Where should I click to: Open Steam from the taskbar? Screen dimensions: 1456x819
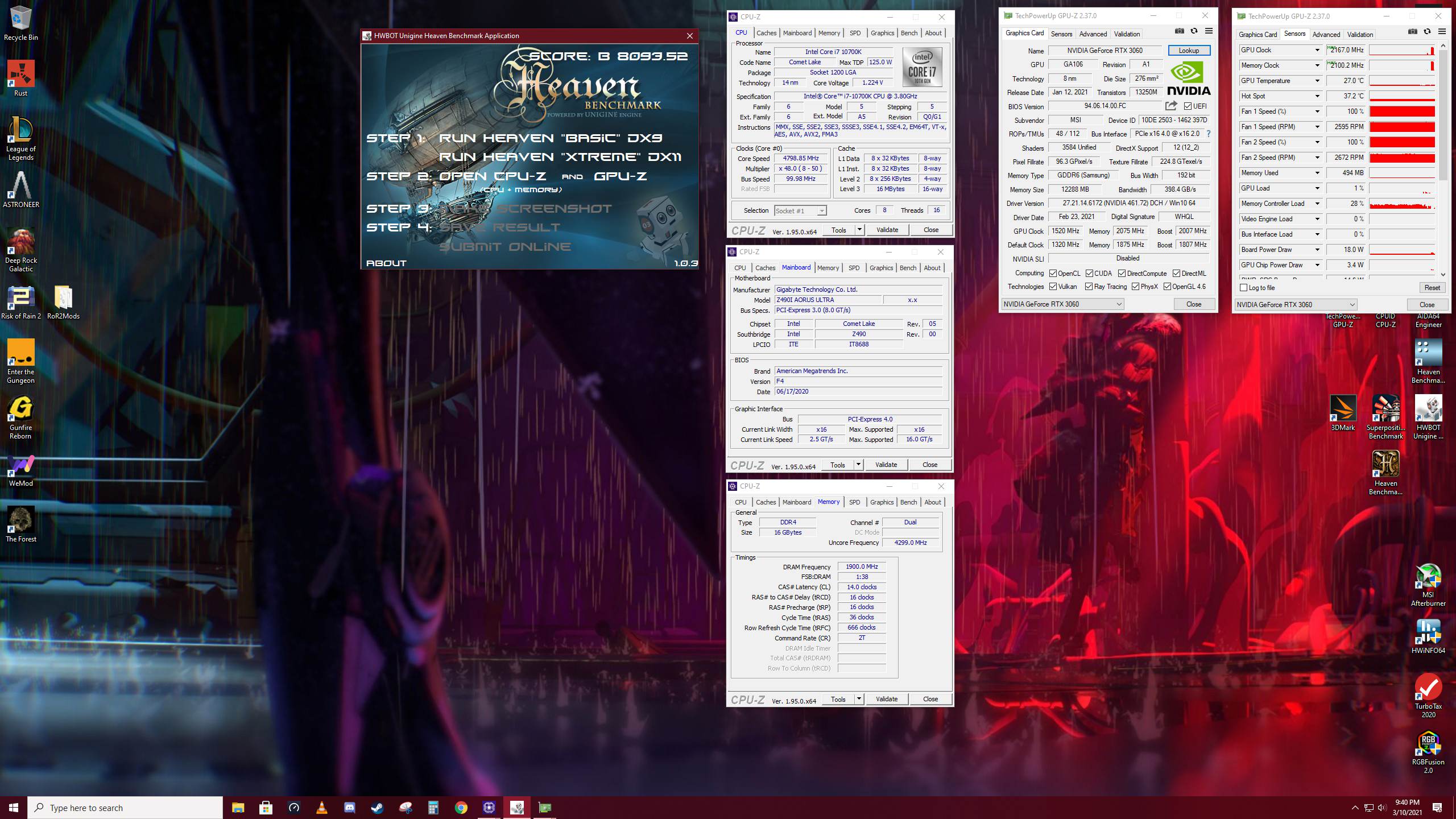coord(377,807)
